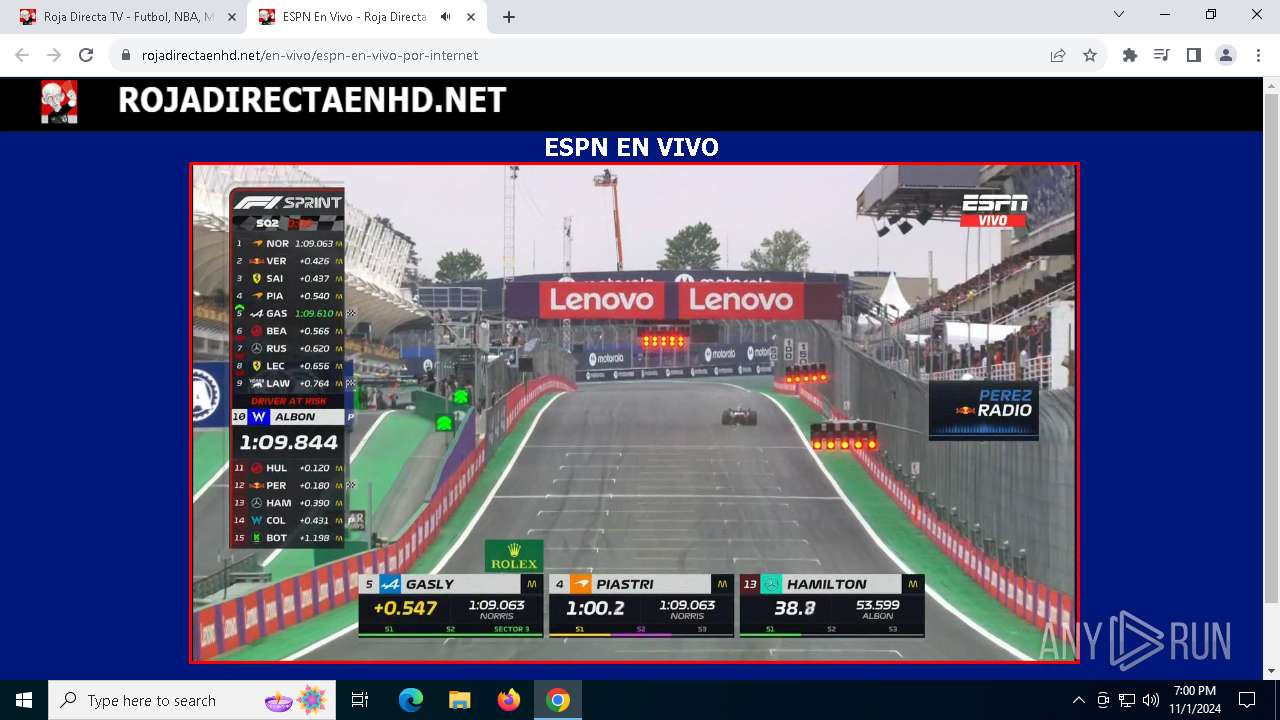The width and height of the screenshot is (1280, 720).
Task: Open a new browser tab
Action: coord(509,17)
